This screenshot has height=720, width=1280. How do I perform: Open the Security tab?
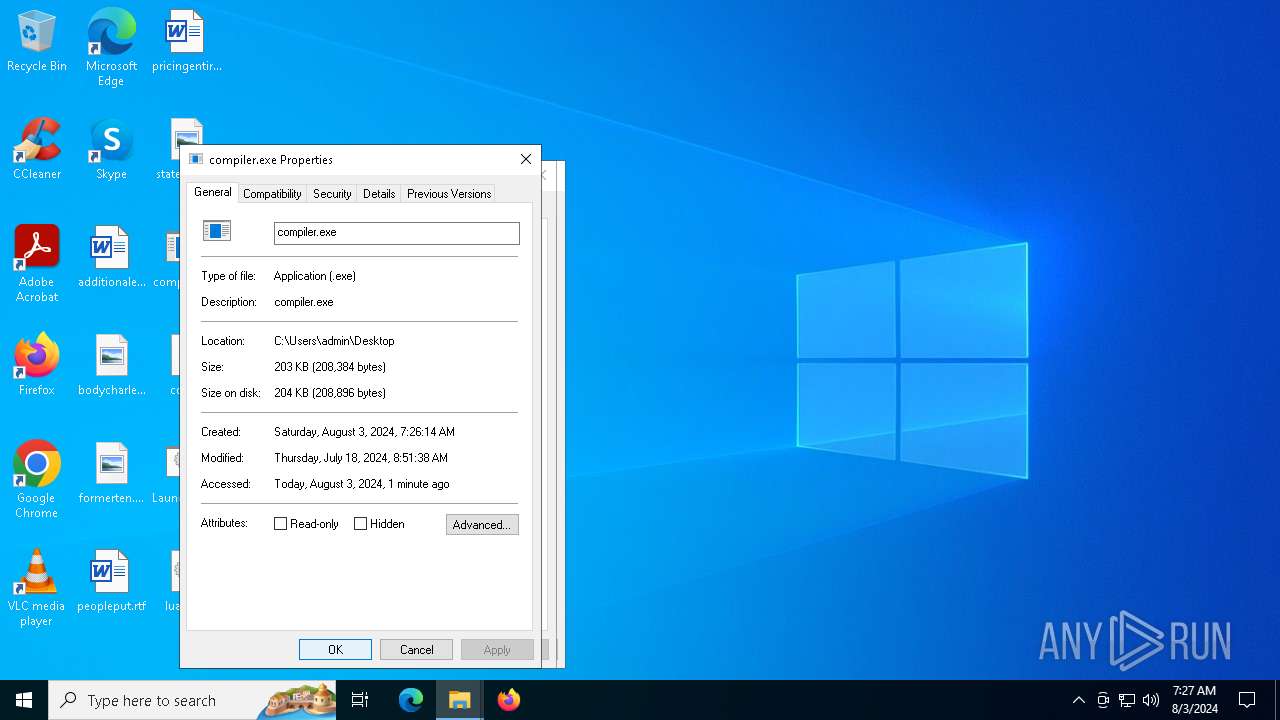(332, 194)
